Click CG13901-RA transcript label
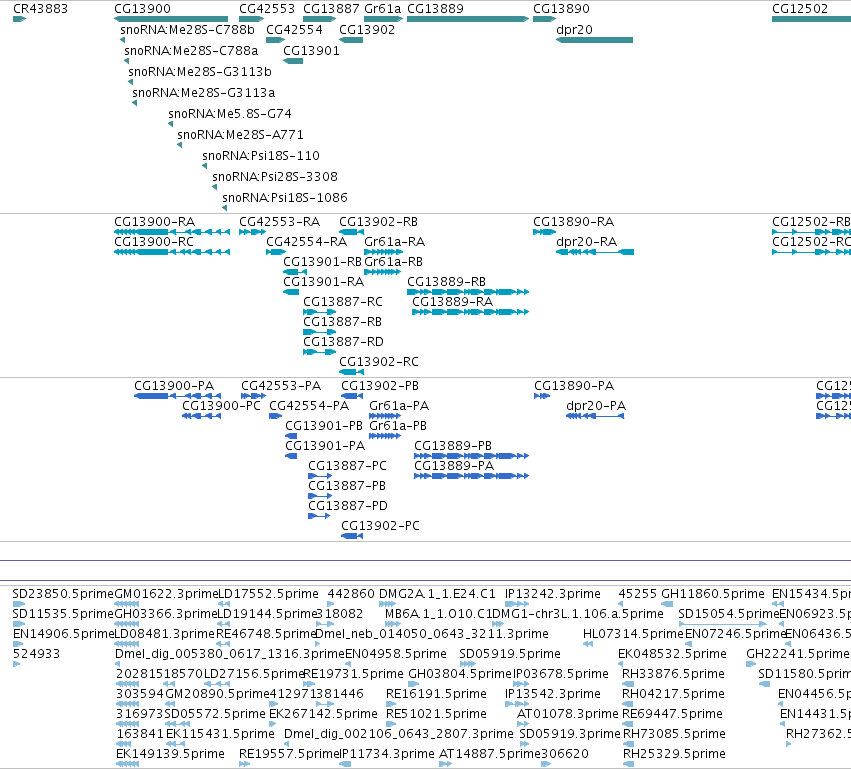Viewport: 851px width, 769px height. point(323,282)
